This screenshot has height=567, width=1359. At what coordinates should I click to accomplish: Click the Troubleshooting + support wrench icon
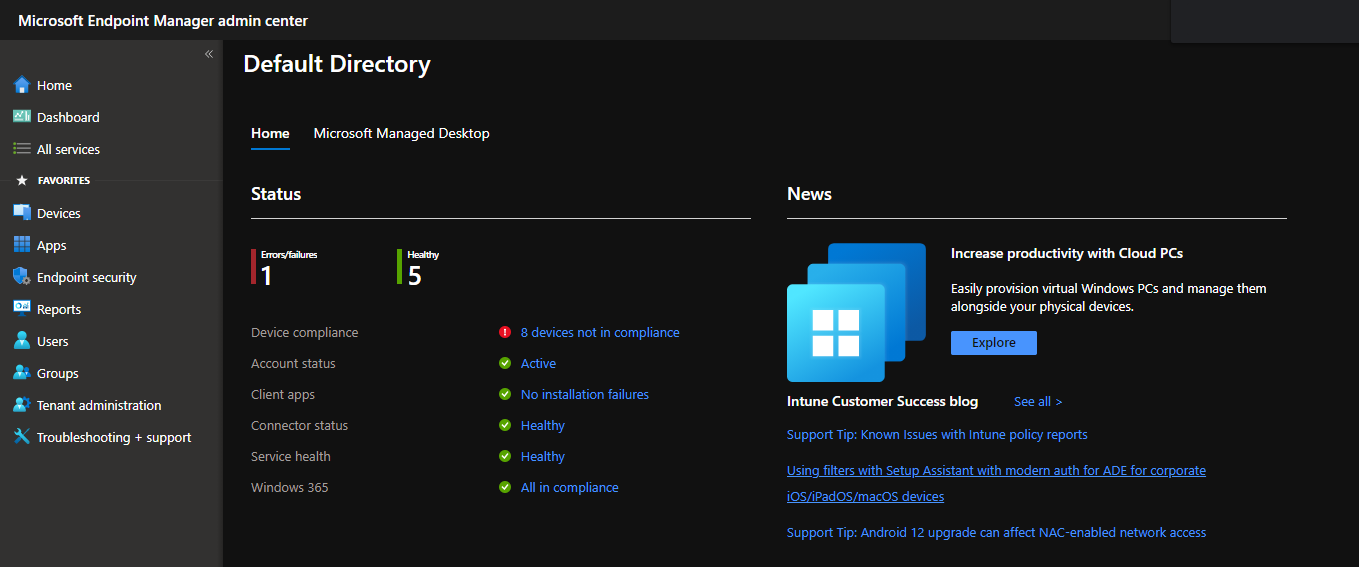[x=22, y=437]
